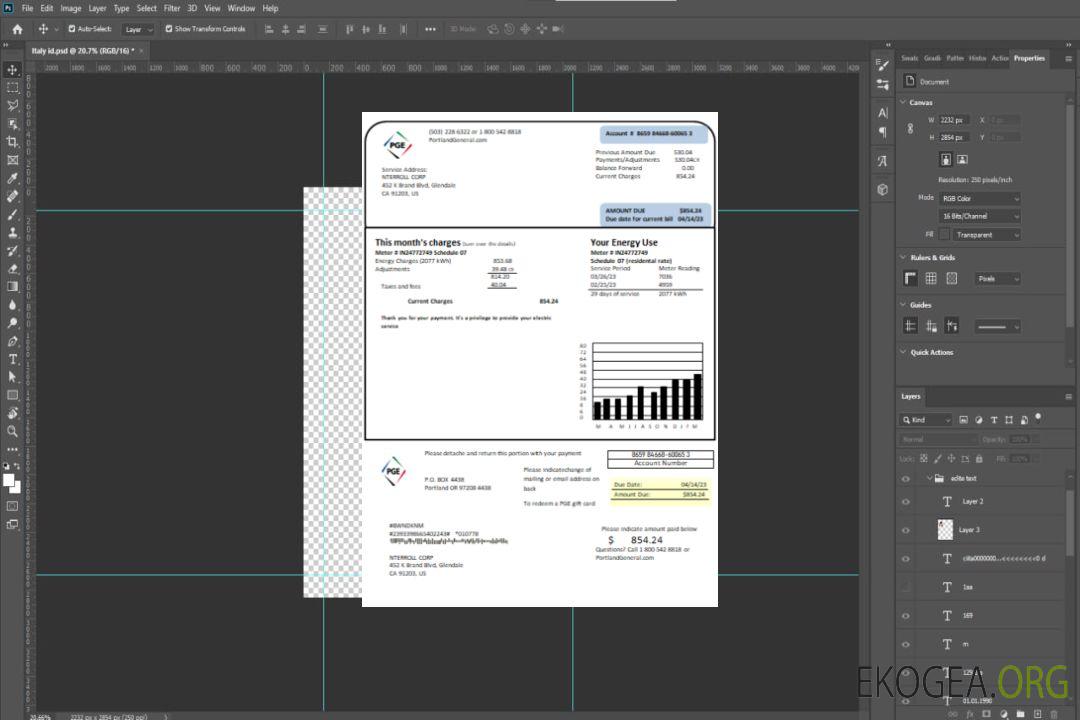
Task: Select the Zoom tool in toolbar
Action: point(13,431)
